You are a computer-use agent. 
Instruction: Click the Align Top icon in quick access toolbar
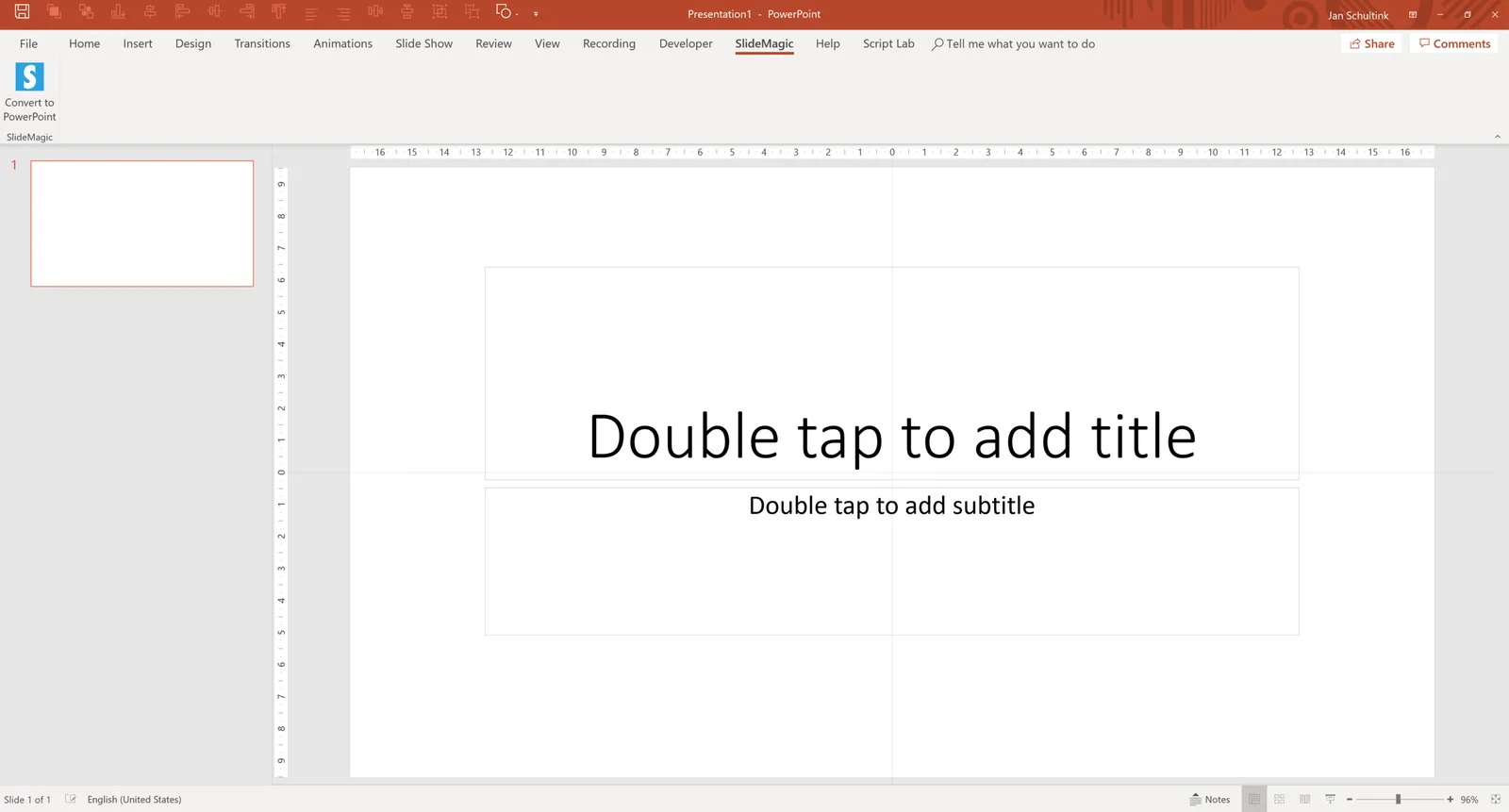pyautogui.click(x=279, y=12)
